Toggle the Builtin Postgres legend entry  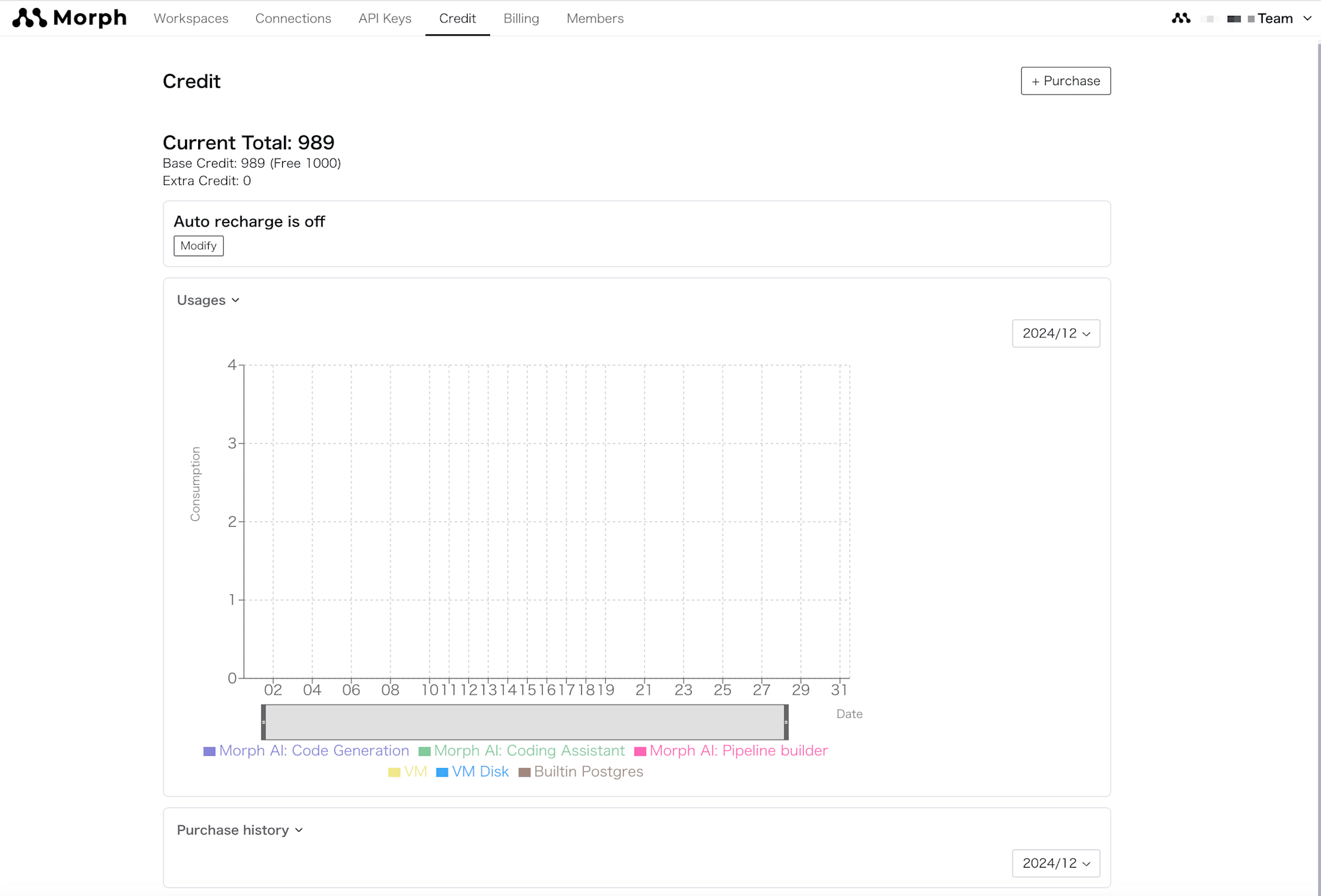pos(581,772)
